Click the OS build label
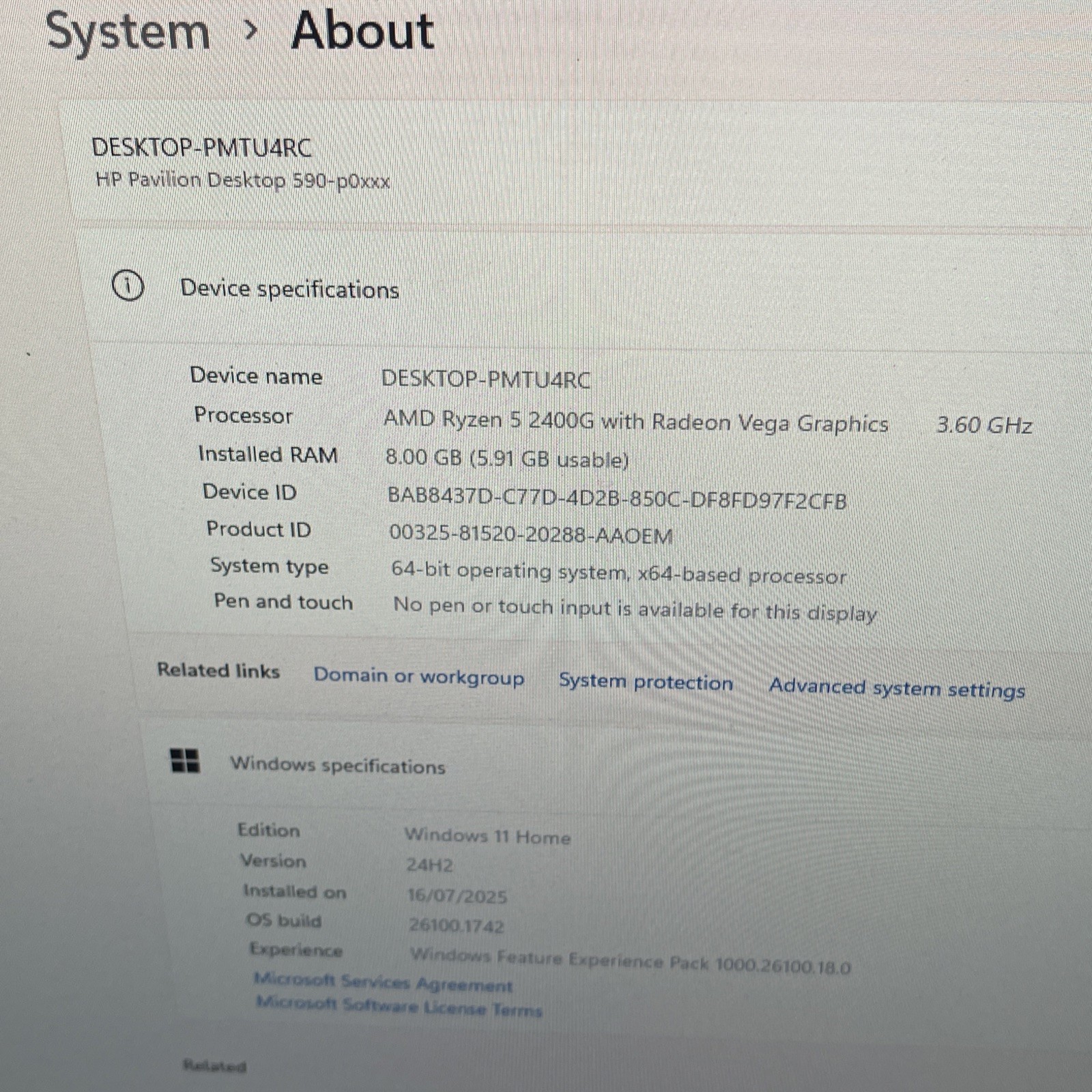 284,920
